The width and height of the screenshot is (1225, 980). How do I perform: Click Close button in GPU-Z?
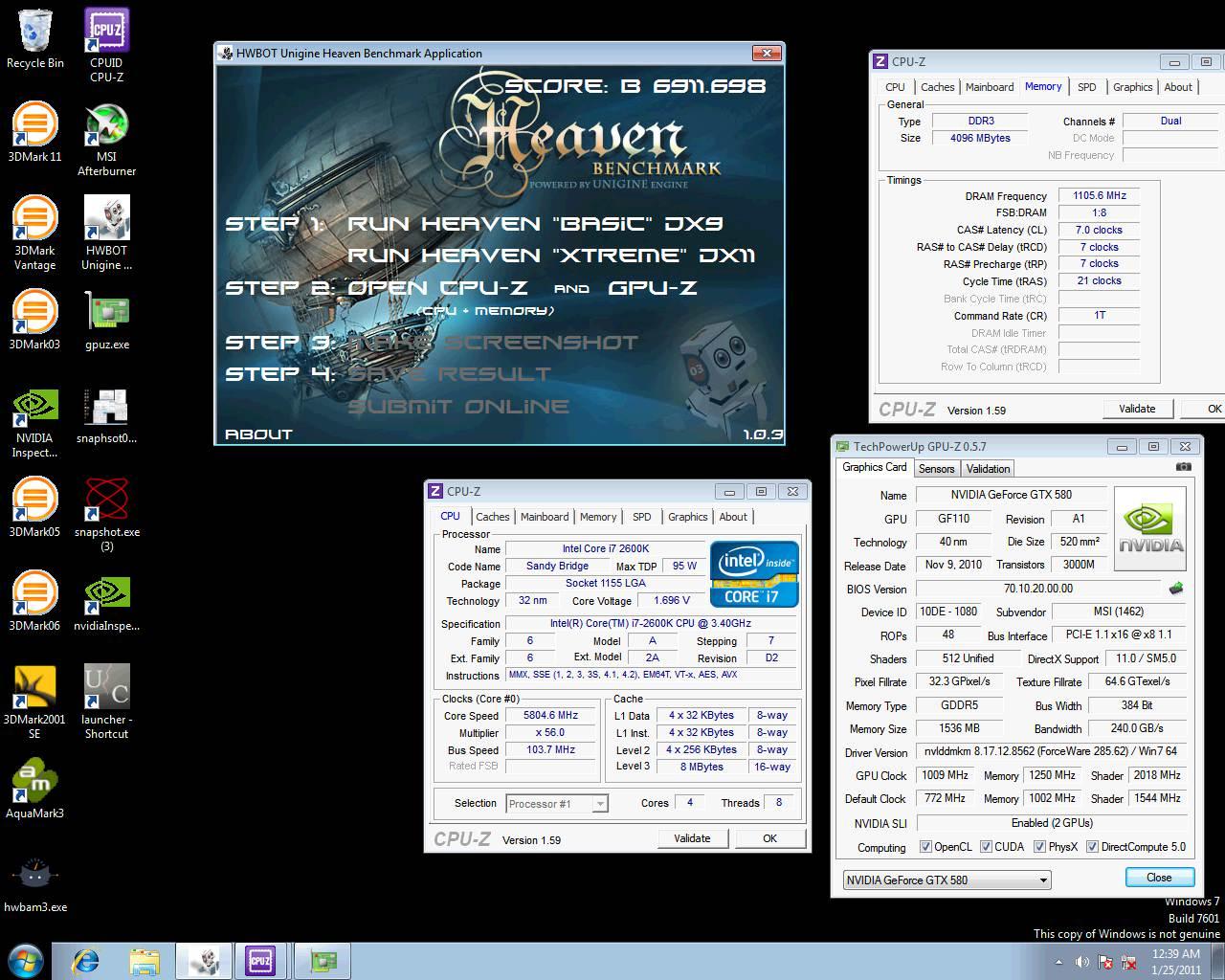(1159, 878)
